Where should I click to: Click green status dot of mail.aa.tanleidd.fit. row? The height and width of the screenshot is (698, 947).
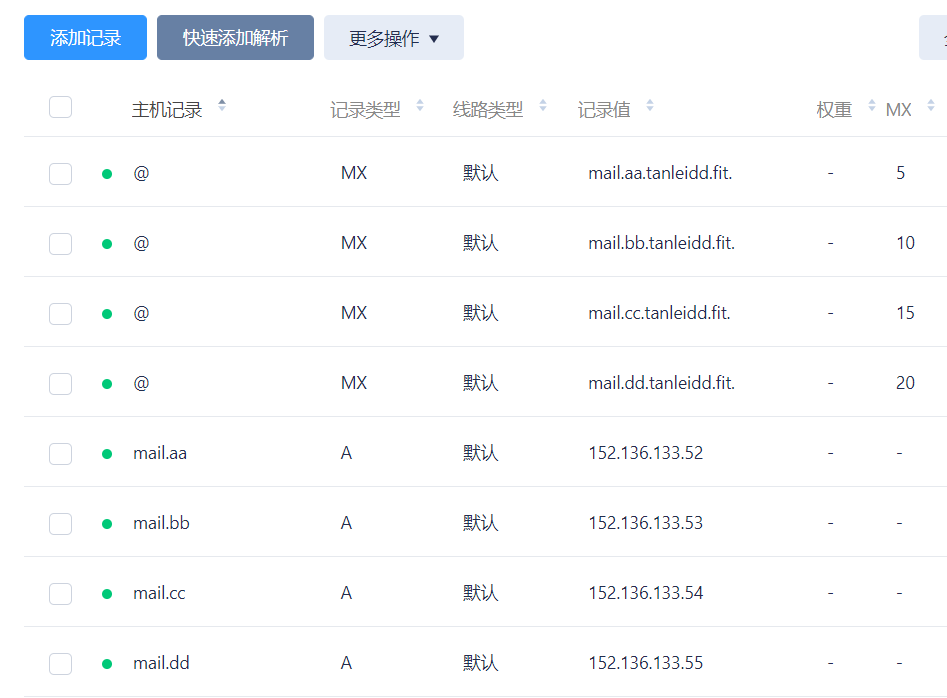(x=107, y=174)
